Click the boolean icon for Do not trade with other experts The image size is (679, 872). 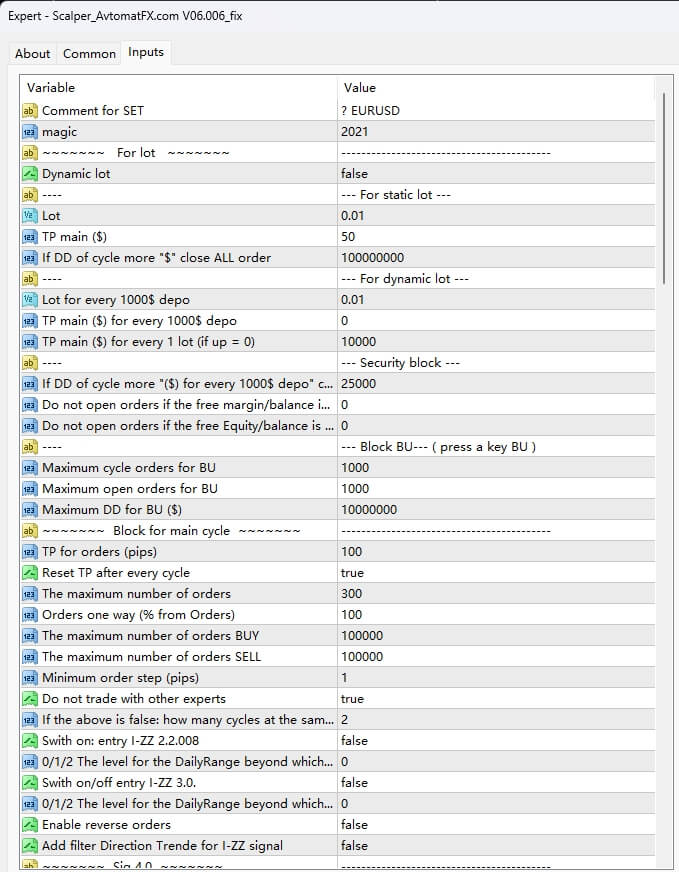pyautogui.click(x=29, y=698)
